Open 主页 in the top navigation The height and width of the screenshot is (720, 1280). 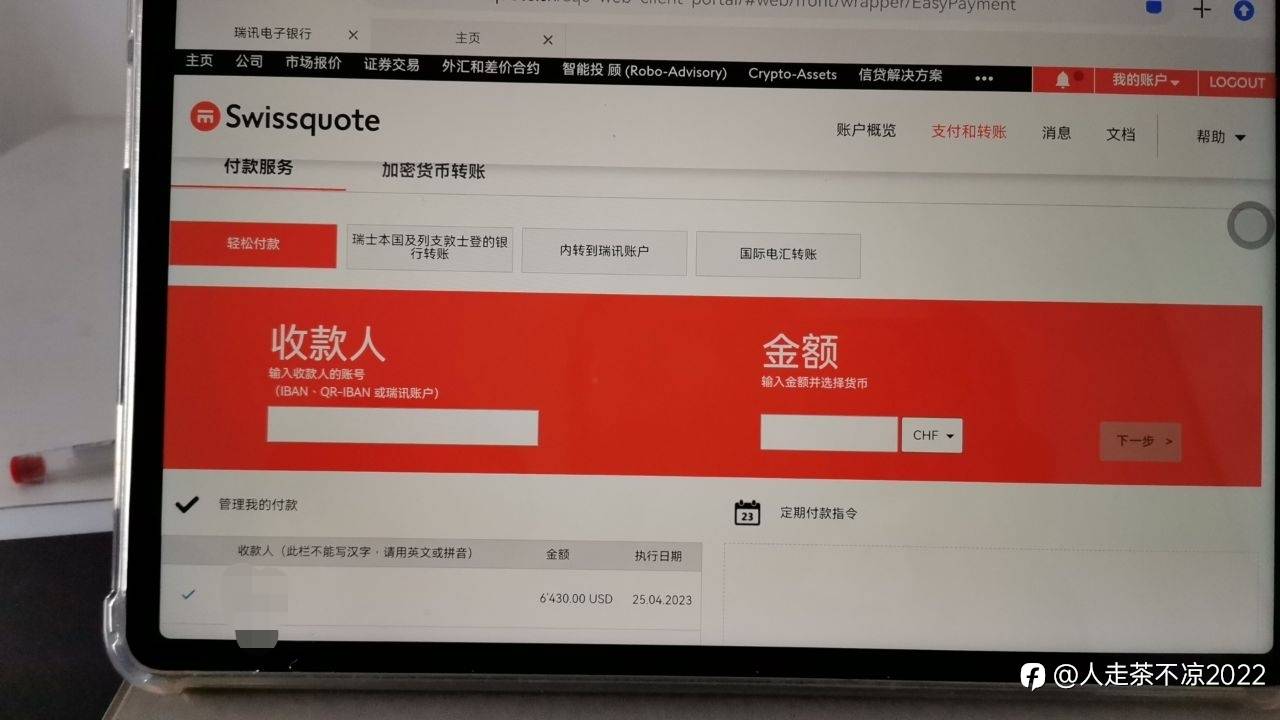pyautogui.click(x=199, y=61)
